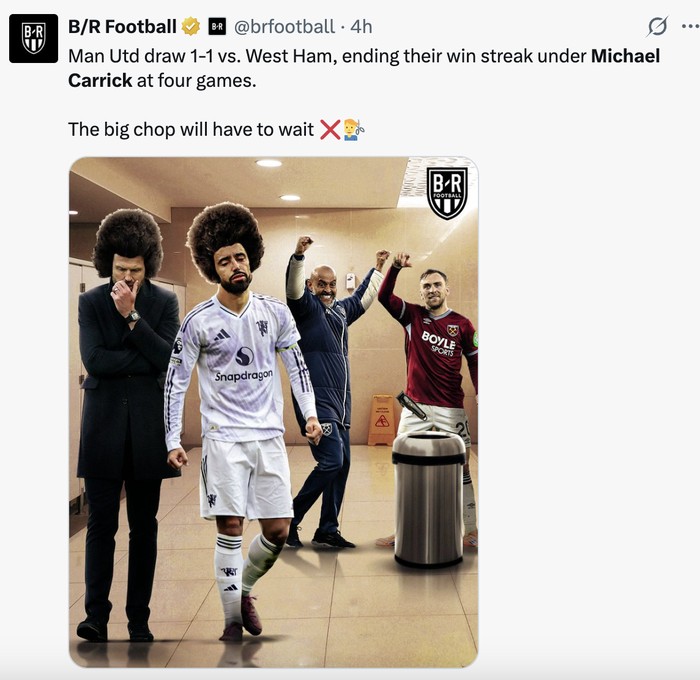
Task: Click the red cross emoji
Action: click(x=330, y=129)
